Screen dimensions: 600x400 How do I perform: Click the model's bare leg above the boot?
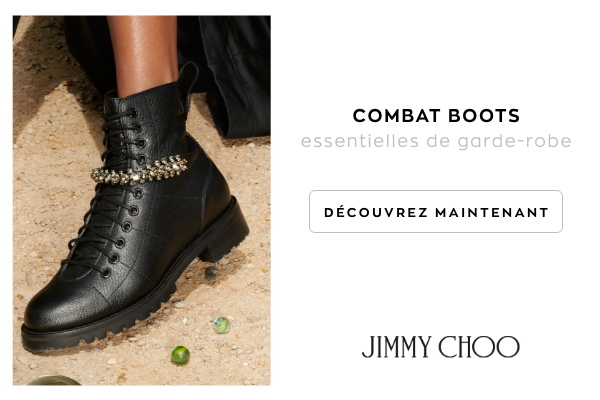pos(145,54)
